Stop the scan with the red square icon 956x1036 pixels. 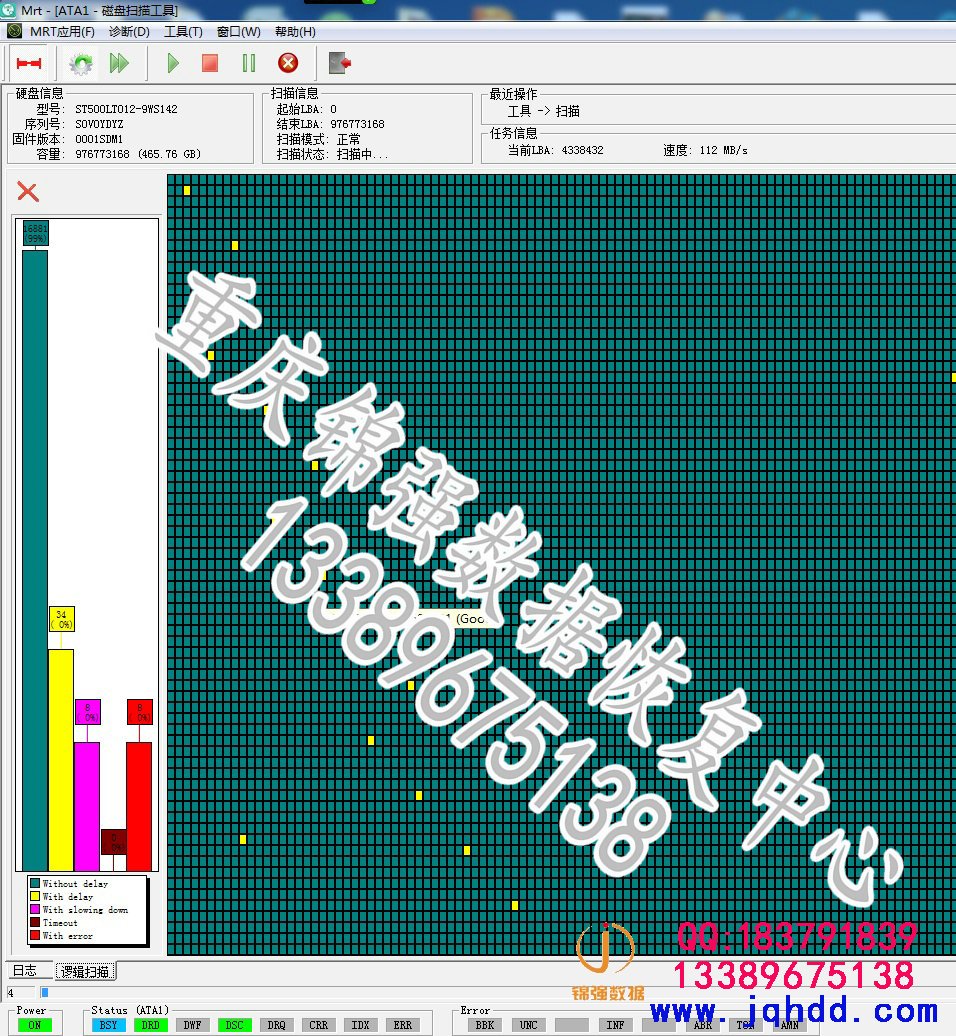(x=210, y=63)
